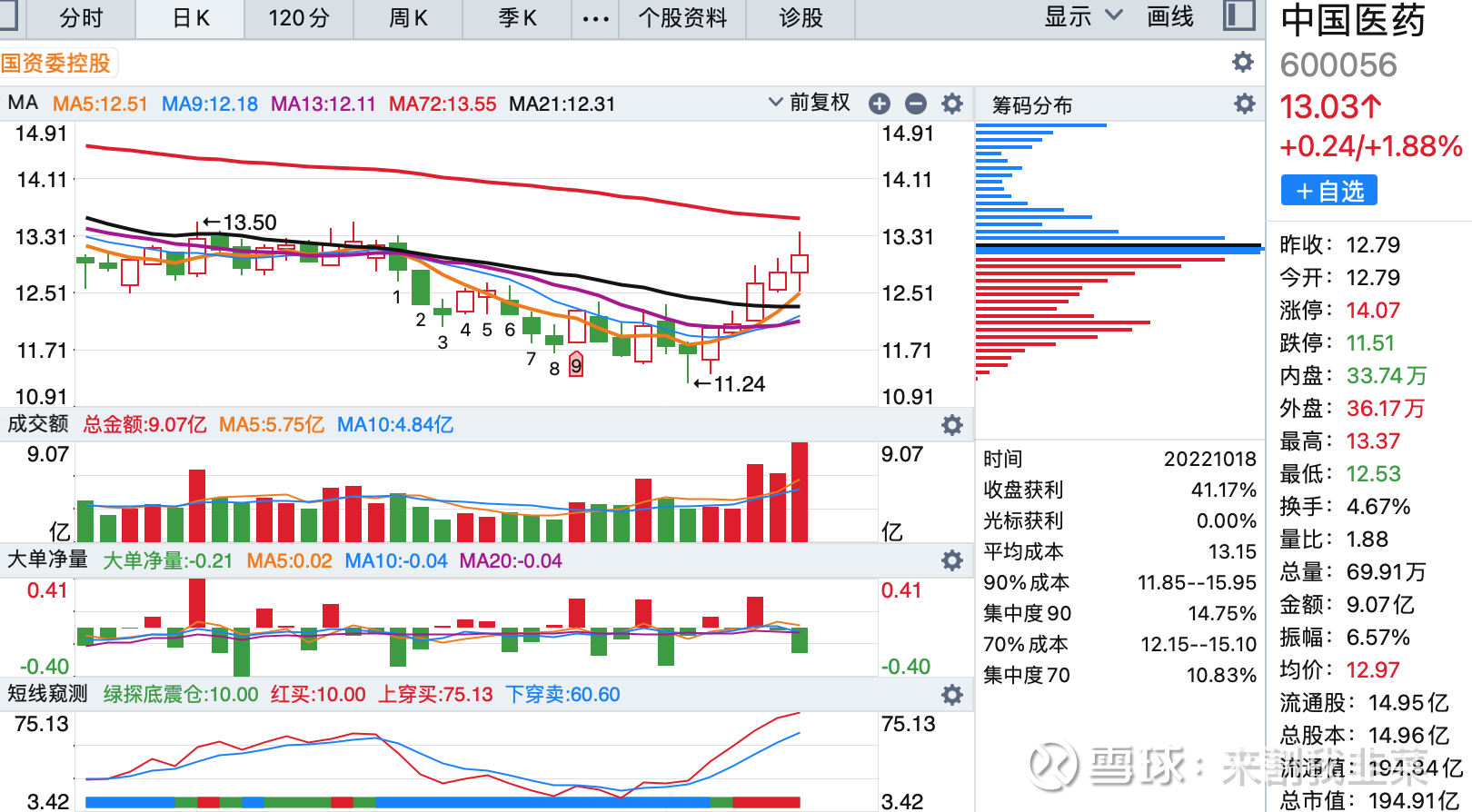1472x812 pixels.
Task: Activate the 画线 drawing tool
Action: (1169, 16)
